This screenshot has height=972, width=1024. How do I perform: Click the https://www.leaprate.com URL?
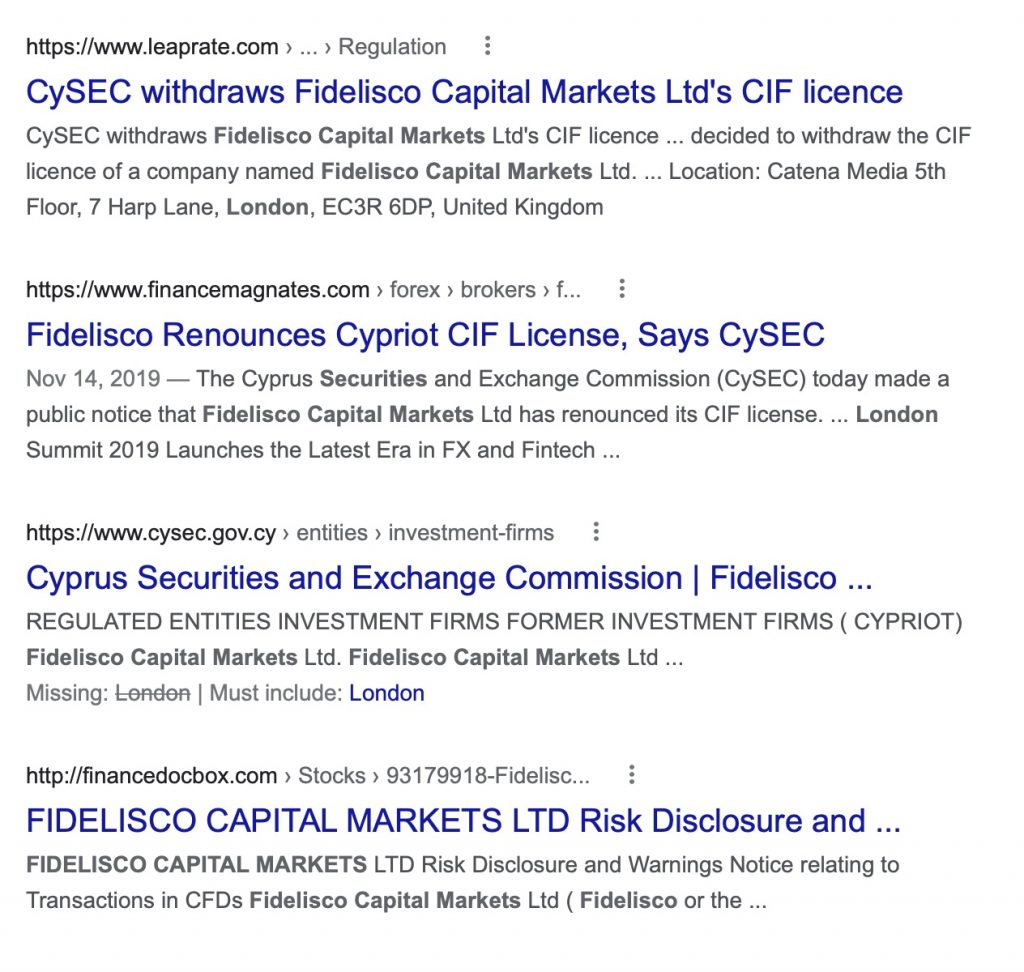click(x=152, y=47)
